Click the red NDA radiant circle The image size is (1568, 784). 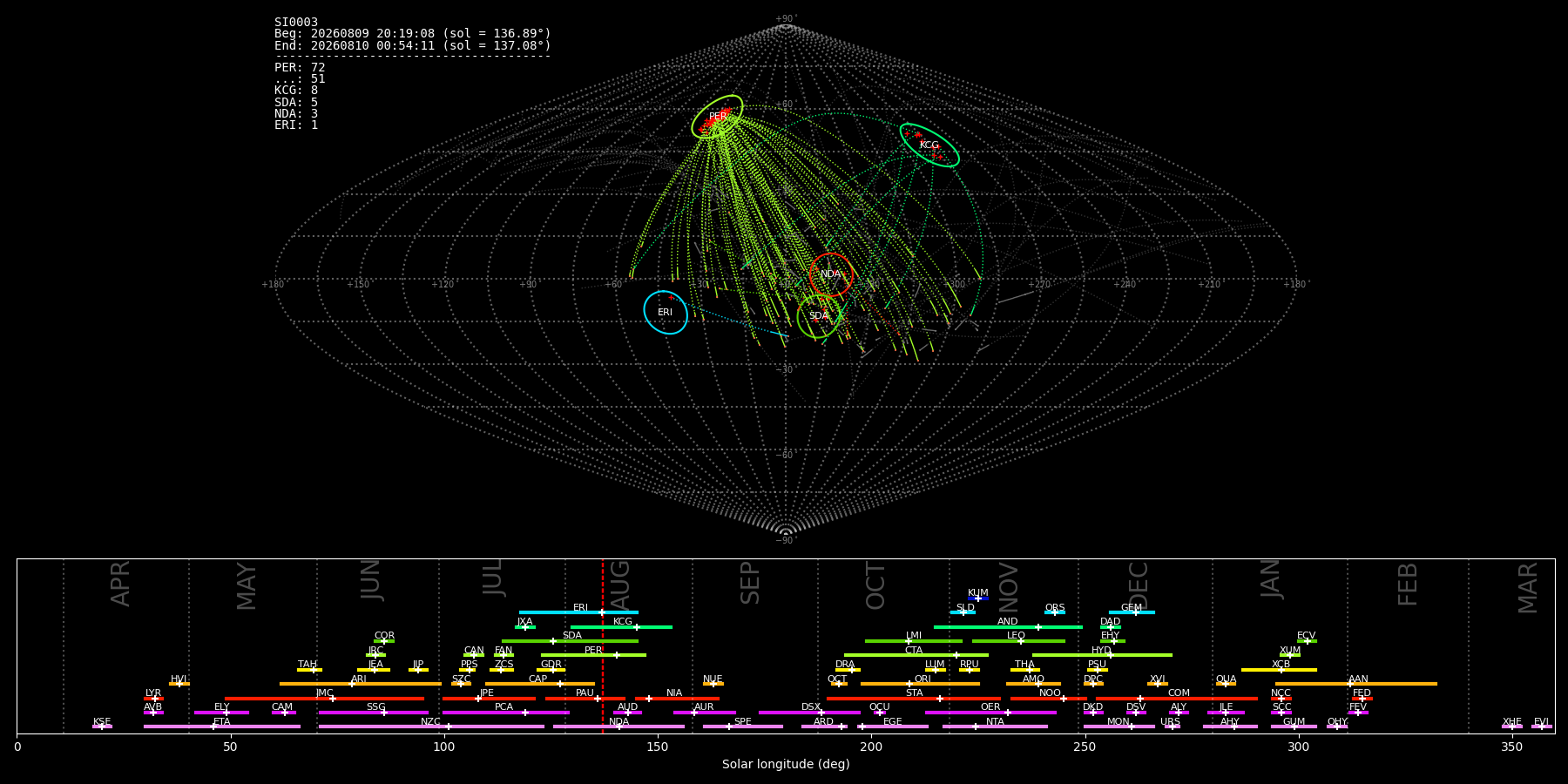coord(831,274)
